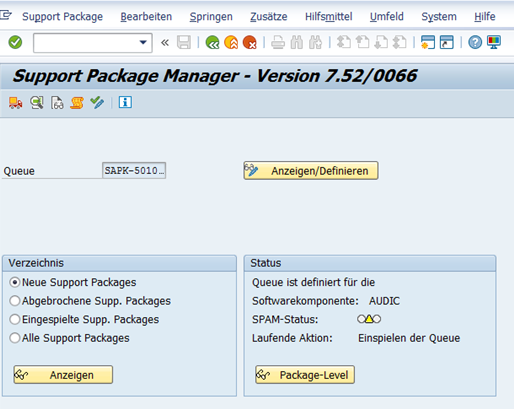Image resolution: width=514 pixels, height=409 pixels.
Task: Click the window menu icon at top left
Action: coord(6,15)
